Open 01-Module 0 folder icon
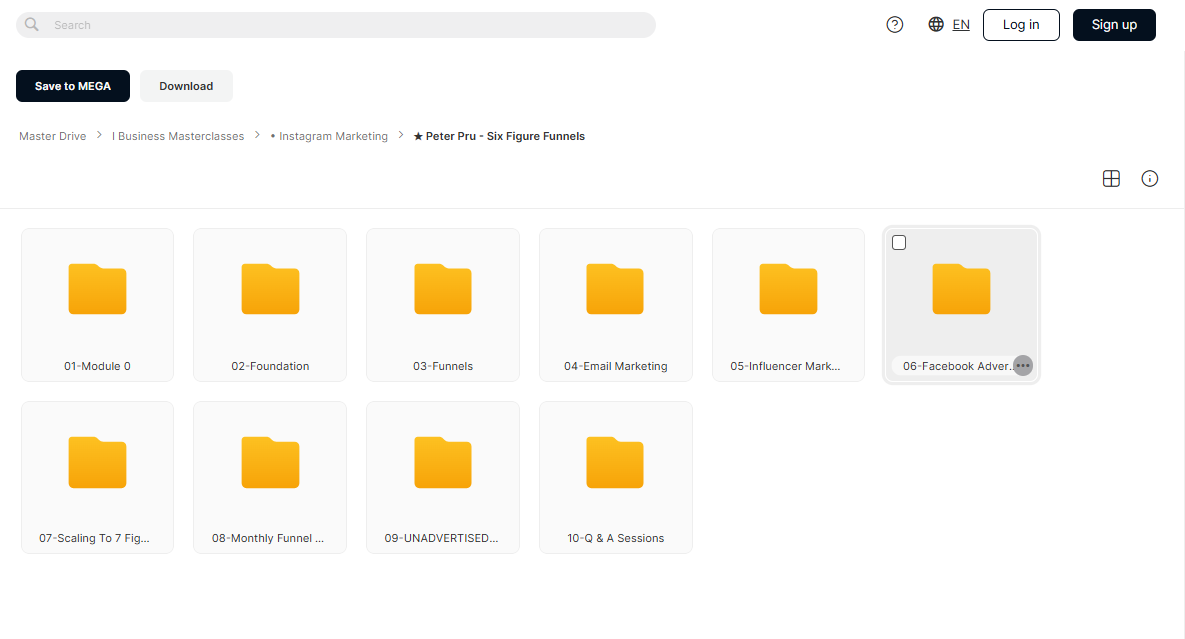The image size is (1185, 639). 97,289
